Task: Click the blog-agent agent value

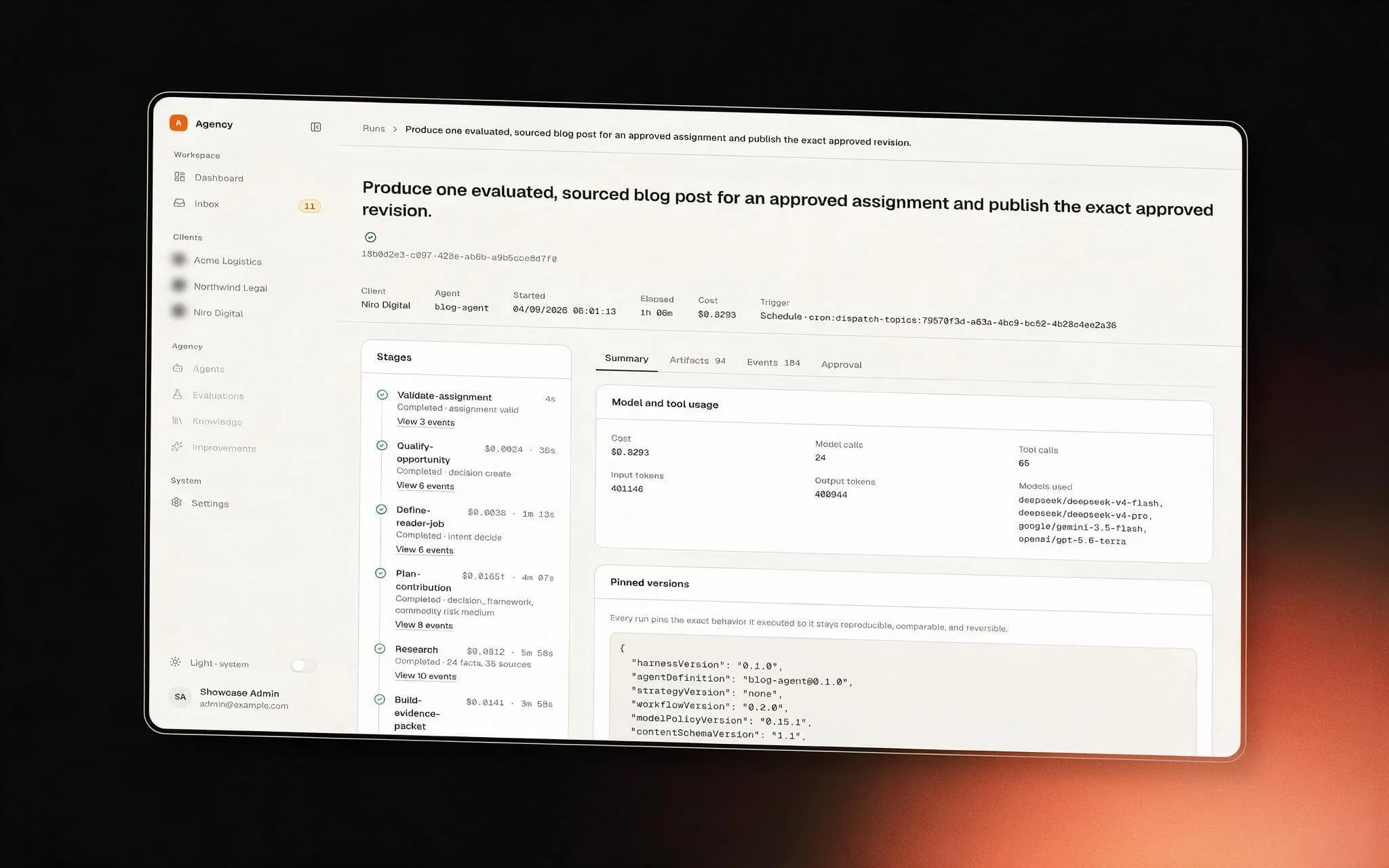Action: 461,307
